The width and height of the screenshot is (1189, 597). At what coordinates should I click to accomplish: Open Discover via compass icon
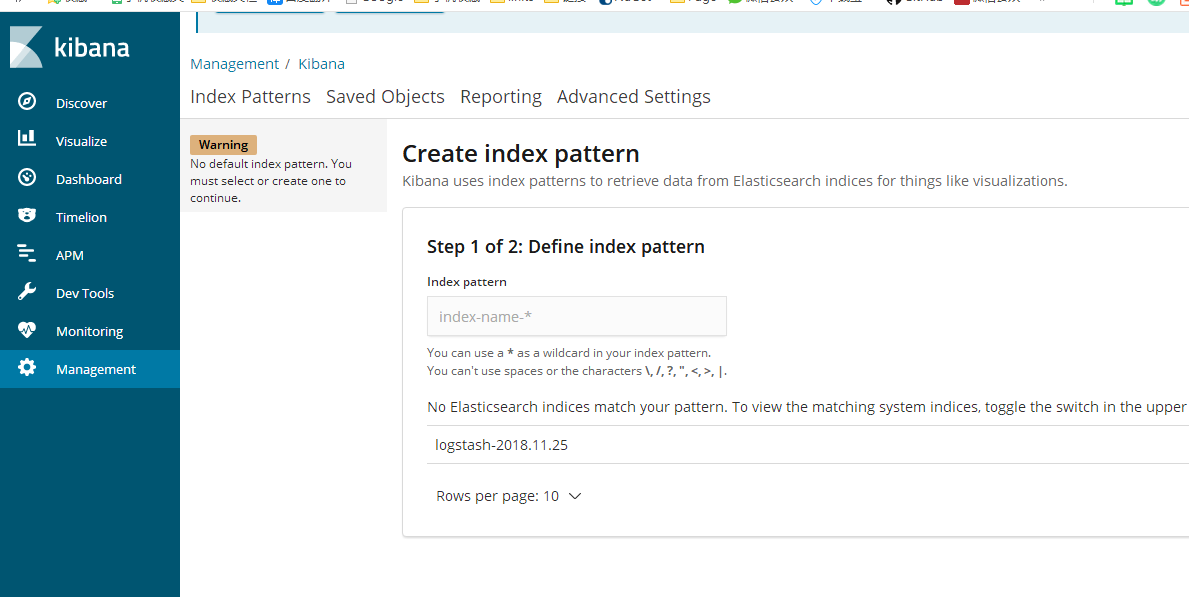27,102
